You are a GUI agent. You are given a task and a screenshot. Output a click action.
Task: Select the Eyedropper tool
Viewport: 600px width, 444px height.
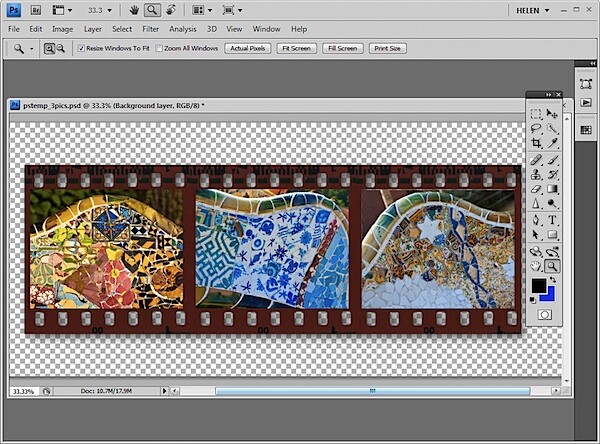click(552, 143)
